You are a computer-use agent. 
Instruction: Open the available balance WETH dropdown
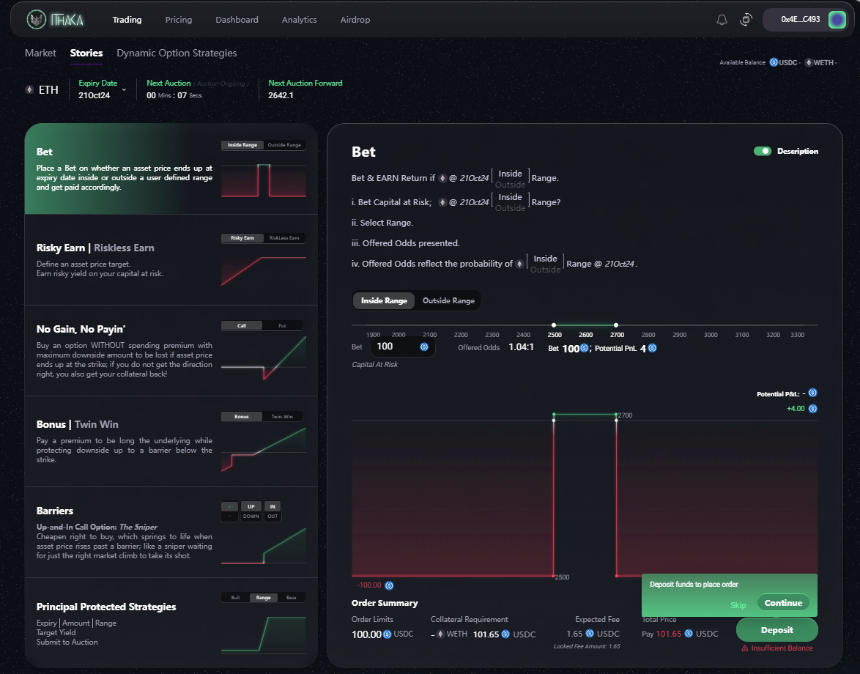[x=822, y=63]
